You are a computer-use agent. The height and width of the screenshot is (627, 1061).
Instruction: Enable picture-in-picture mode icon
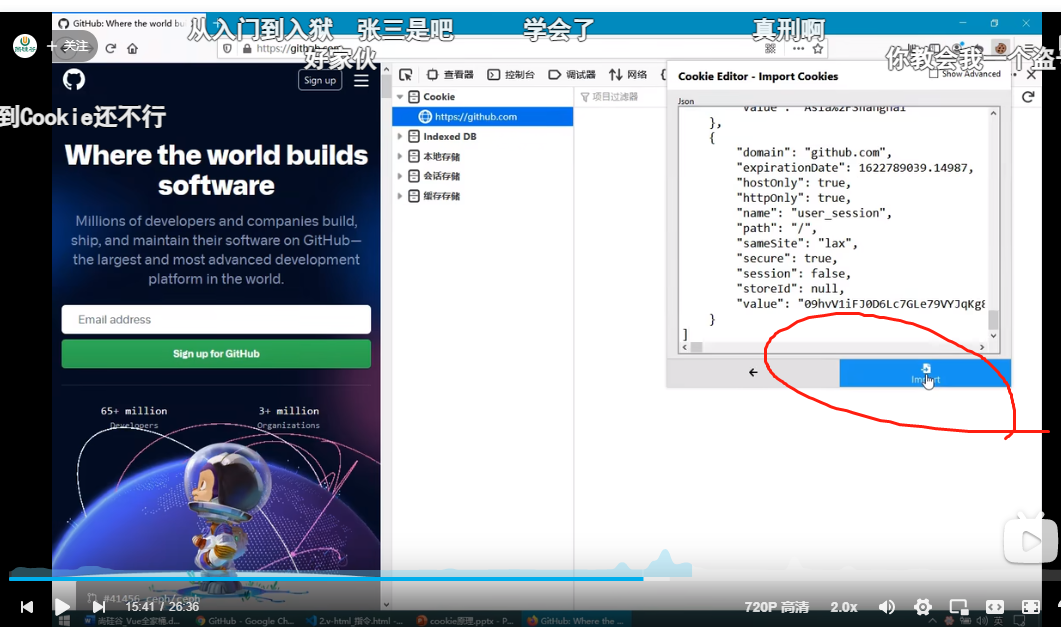point(959,607)
